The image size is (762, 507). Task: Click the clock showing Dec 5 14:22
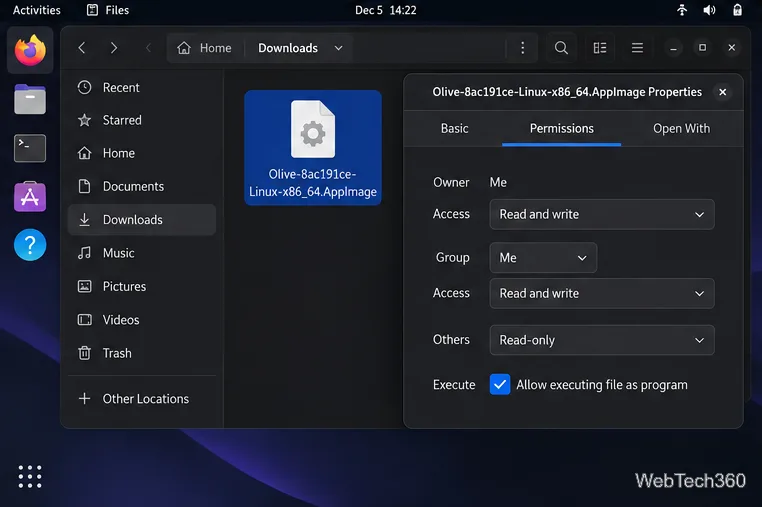(x=385, y=10)
